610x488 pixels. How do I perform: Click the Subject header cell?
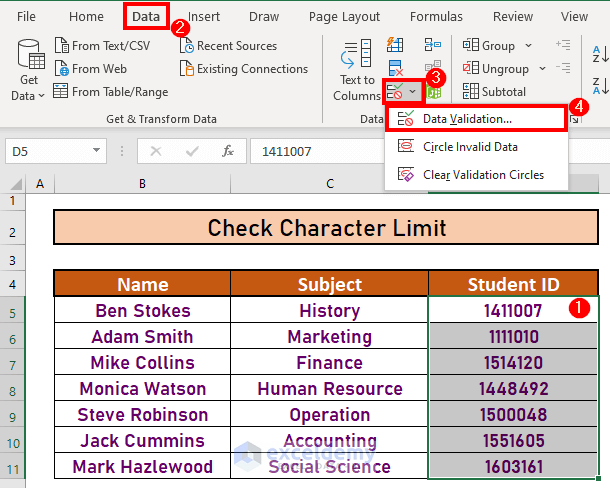[x=330, y=284]
